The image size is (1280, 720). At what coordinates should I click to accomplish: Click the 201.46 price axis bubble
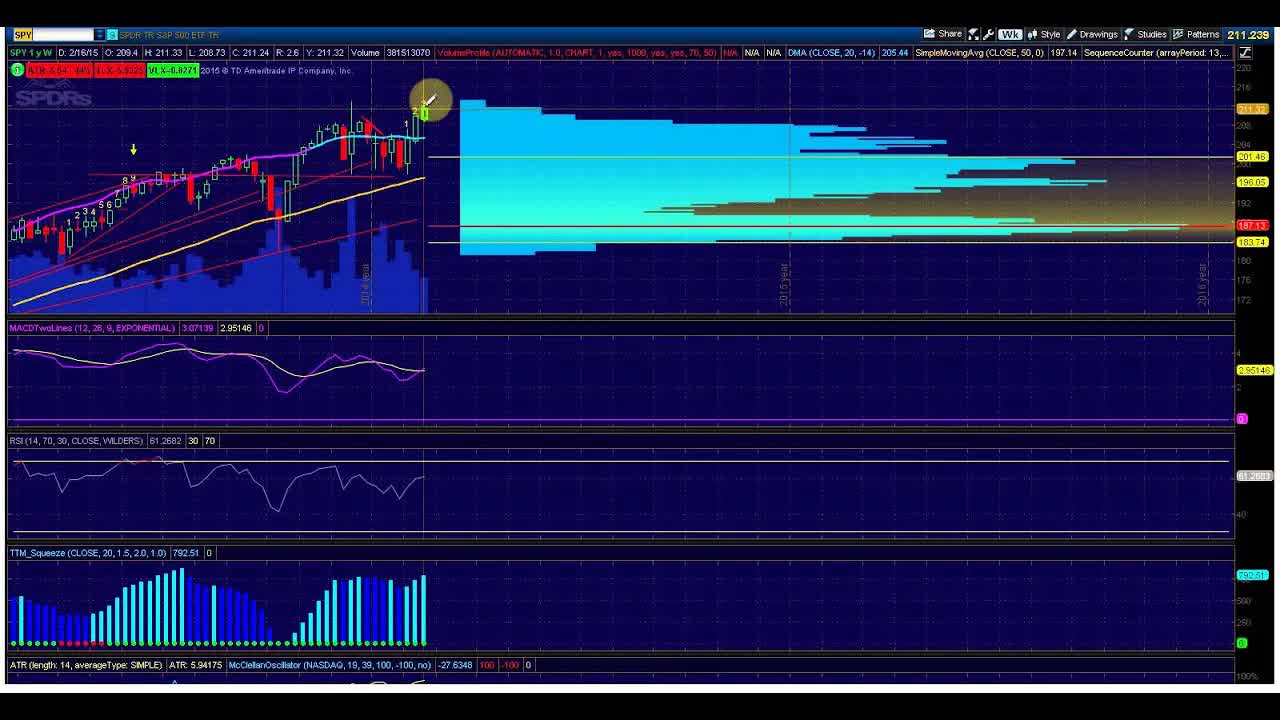1253,157
